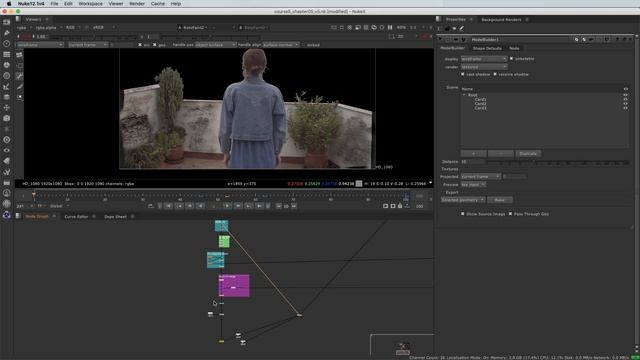Click the Pause viewer updating icon
This screenshot has height=360, width=640.
(x=390, y=27)
